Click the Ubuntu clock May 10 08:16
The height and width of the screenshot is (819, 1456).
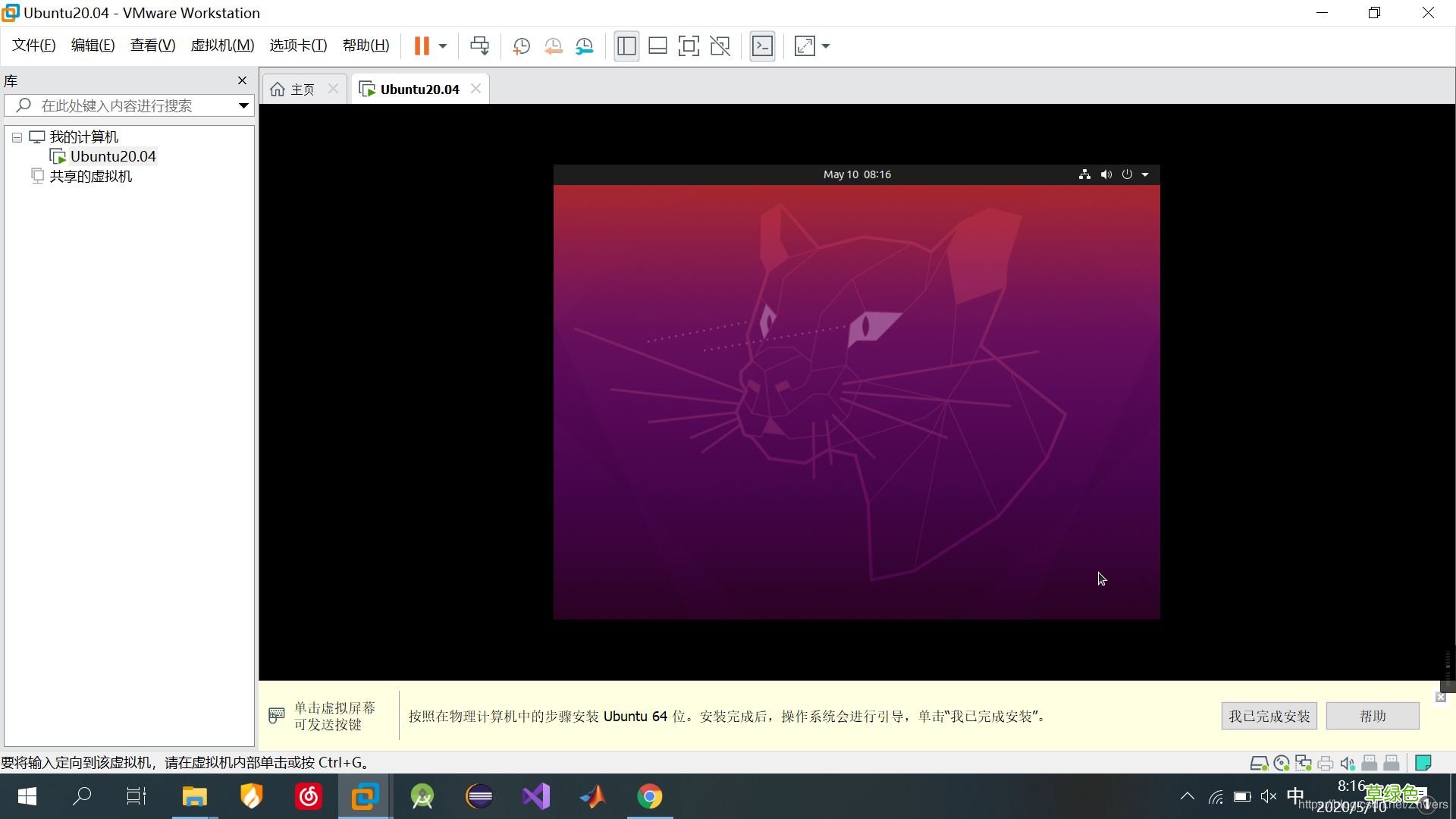857,174
